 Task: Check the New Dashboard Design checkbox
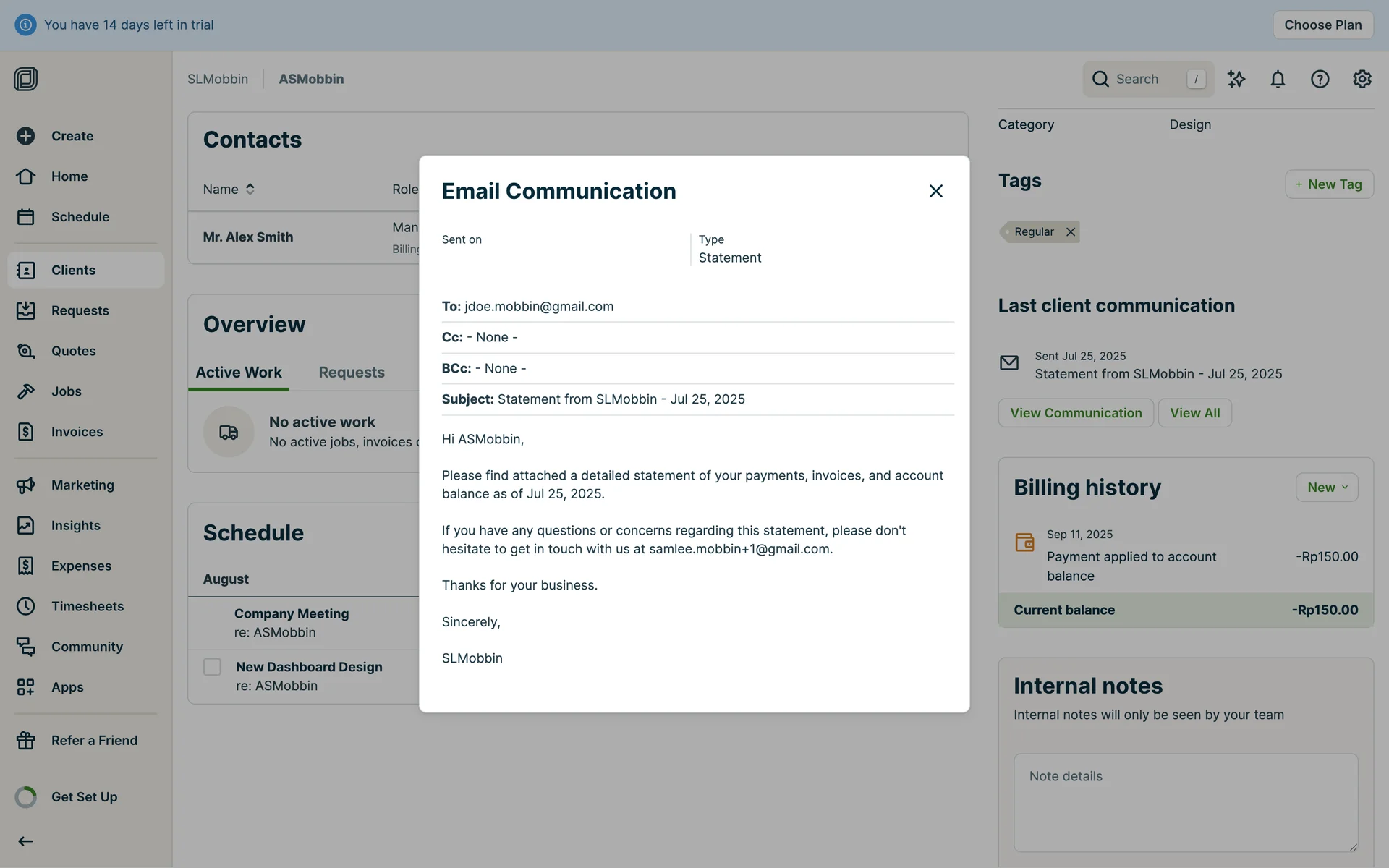pos(212,666)
